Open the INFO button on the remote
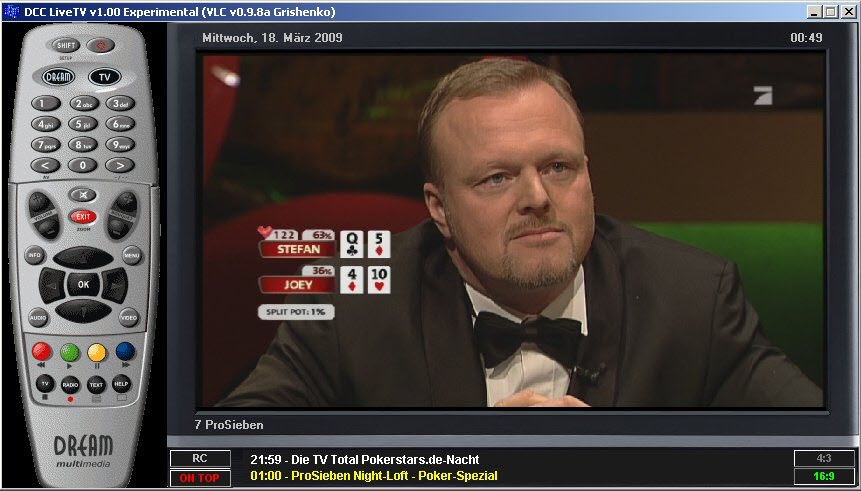The height and width of the screenshot is (491, 861). (x=35, y=255)
